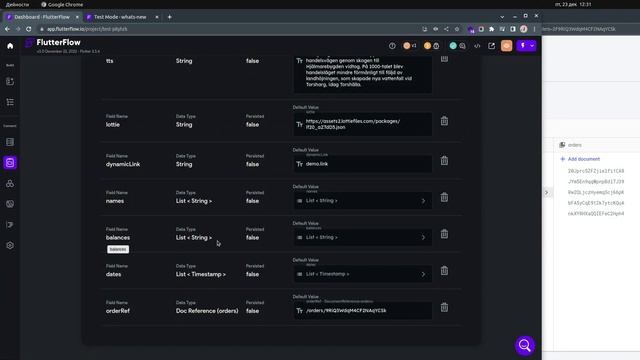Click the FlutterFlow logo title
This screenshot has width=640, height=360.
[58, 42]
